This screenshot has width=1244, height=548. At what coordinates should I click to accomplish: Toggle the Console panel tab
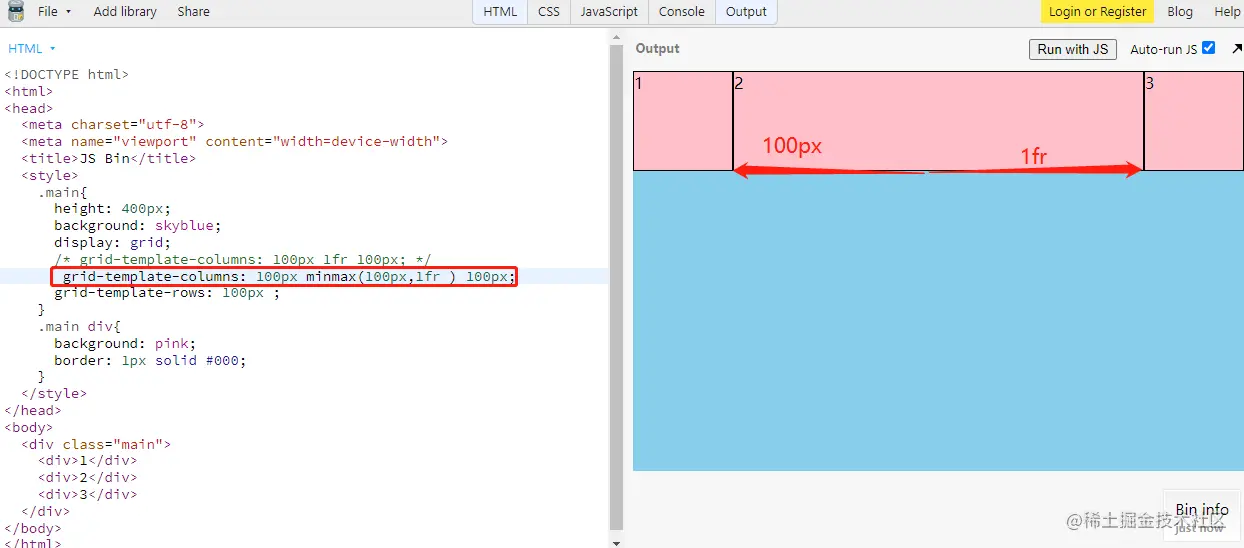(x=682, y=12)
